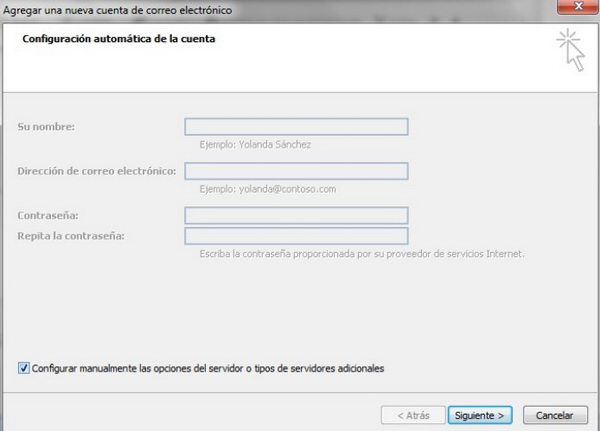
Task: Click the Su nombre input field
Action: tap(296, 127)
